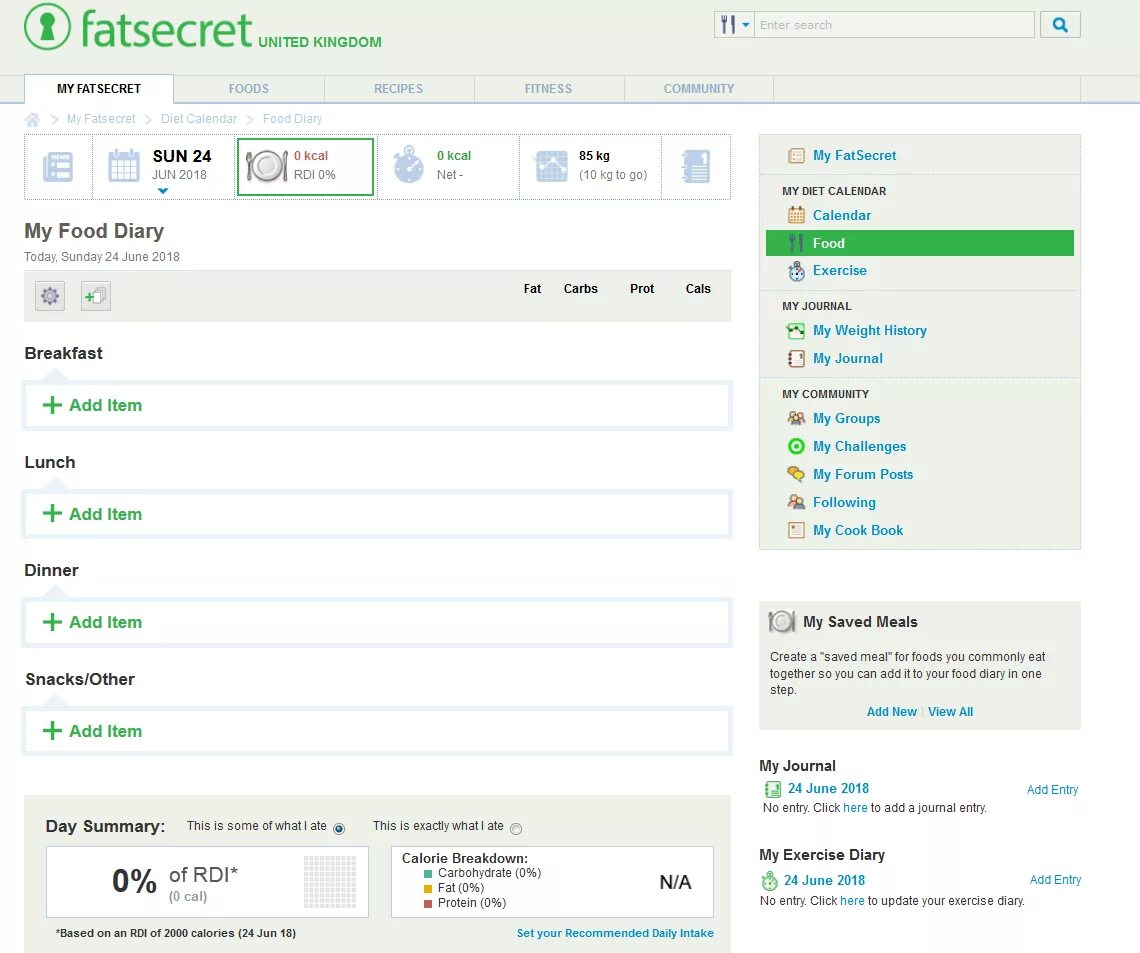Click the home icon in breadcrumb
This screenshot has height=953, width=1140.
pos(32,119)
